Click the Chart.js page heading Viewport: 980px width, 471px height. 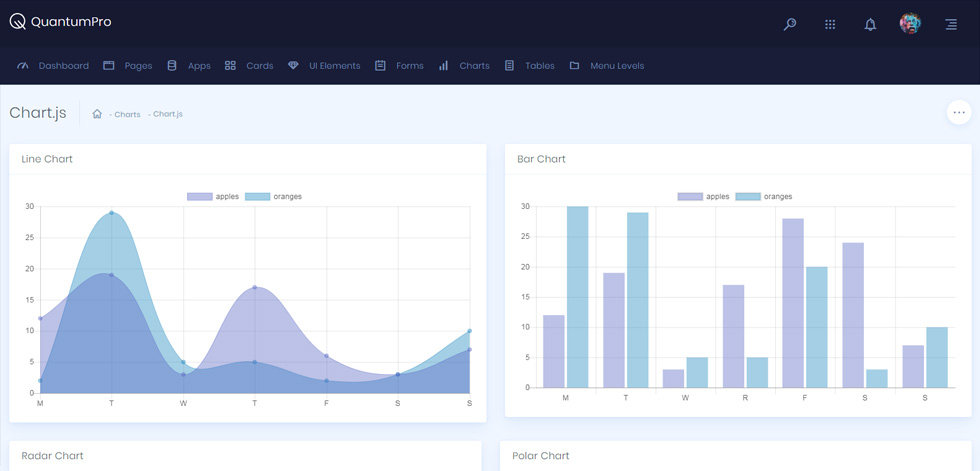38,113
